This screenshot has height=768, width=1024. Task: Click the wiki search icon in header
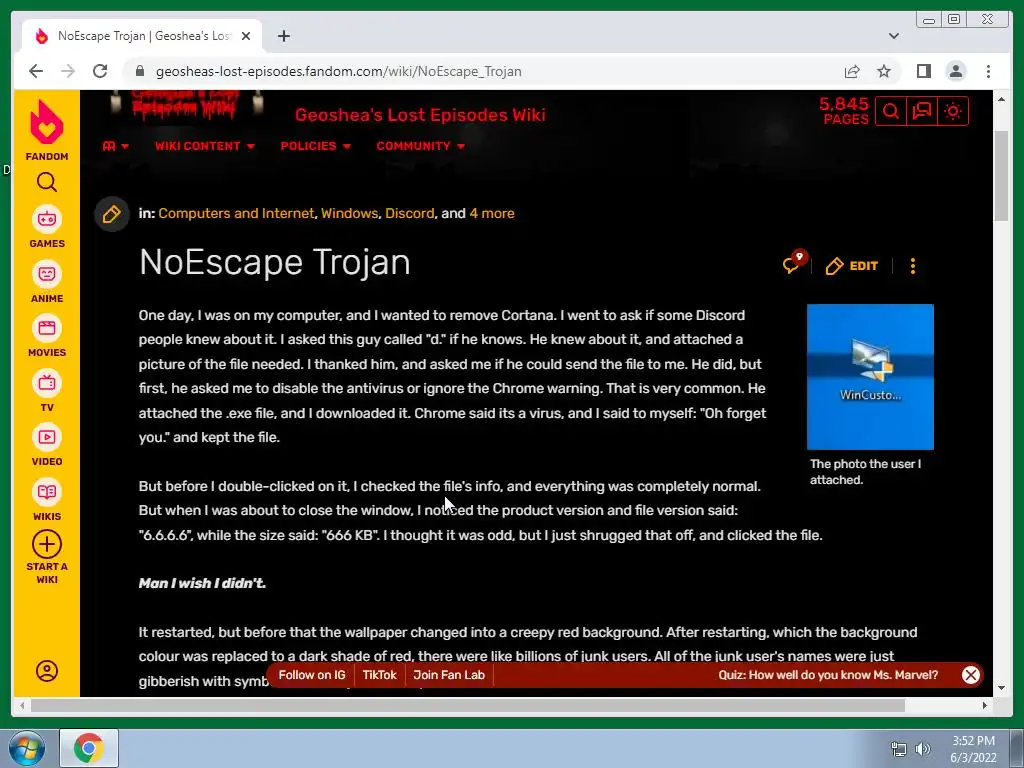coord(891,111)
